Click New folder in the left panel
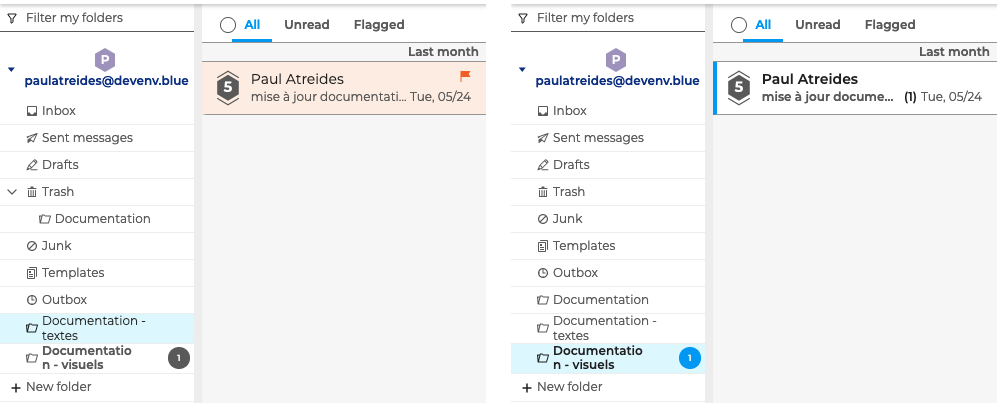997x403 pixels. click(52, 387)
